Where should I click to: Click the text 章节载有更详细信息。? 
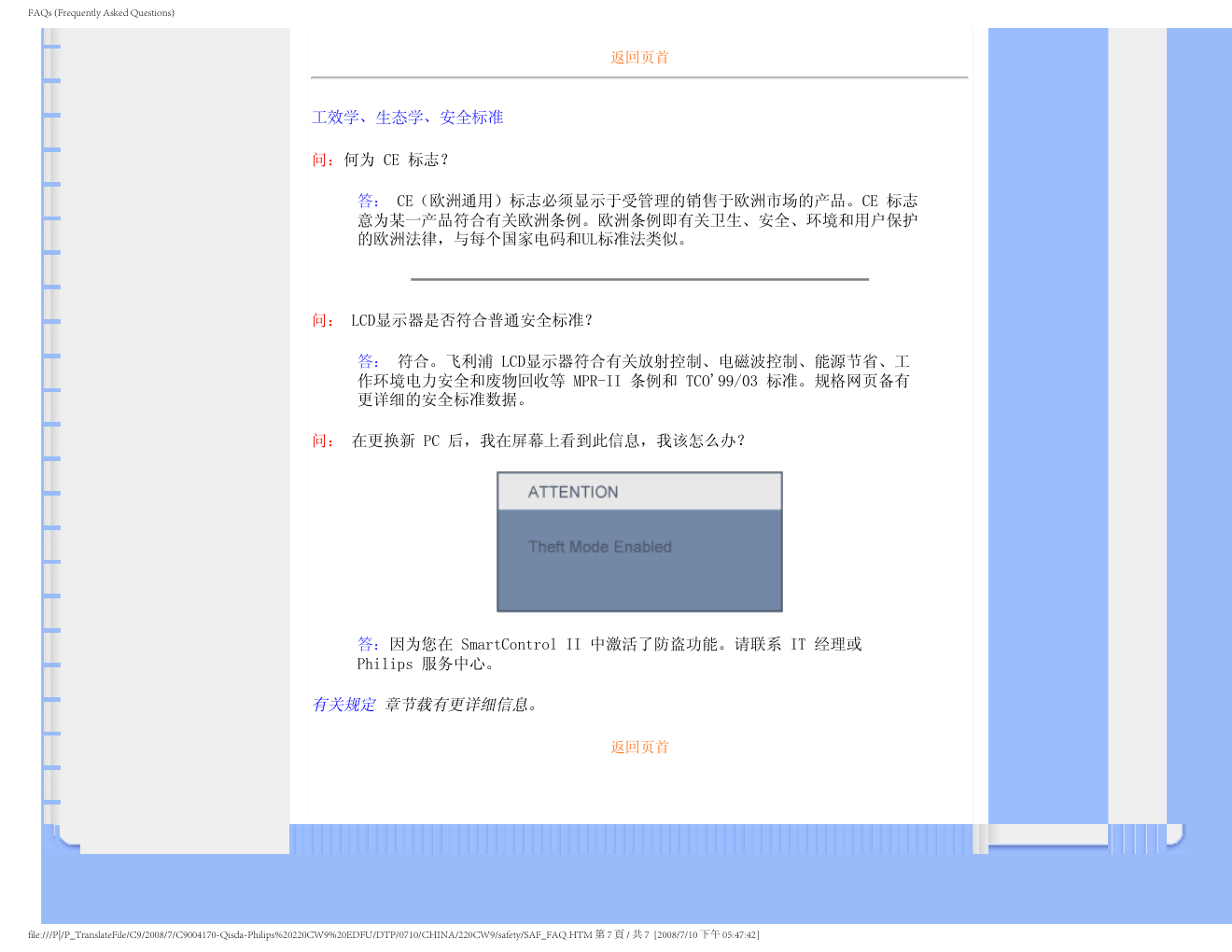click(x=461, y=705)
